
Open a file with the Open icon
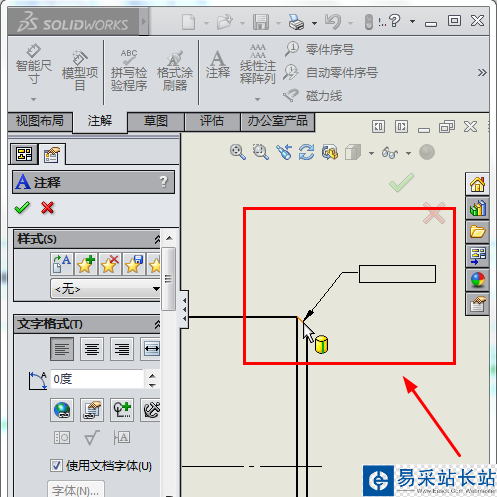[x=225, y=22]
